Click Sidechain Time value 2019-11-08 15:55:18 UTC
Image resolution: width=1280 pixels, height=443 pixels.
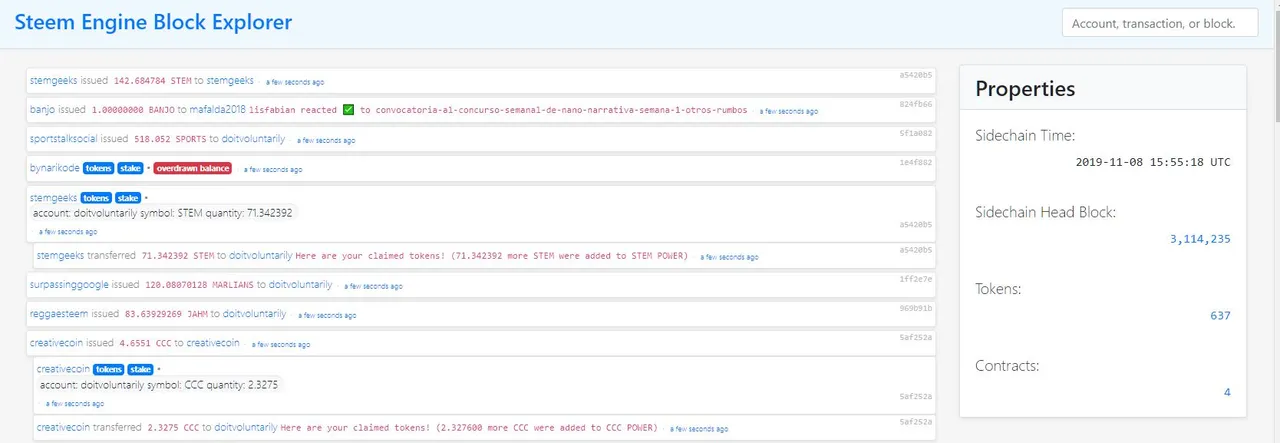[1153, 161]
